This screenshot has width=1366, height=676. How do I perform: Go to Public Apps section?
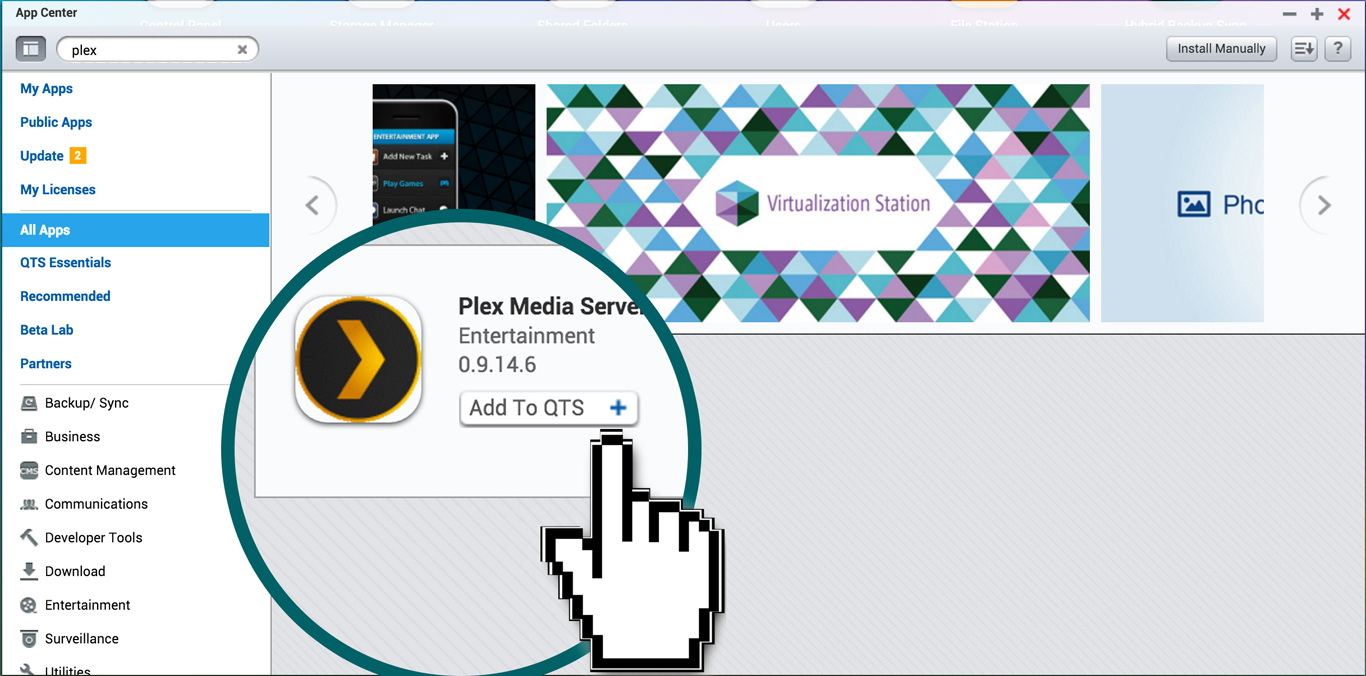[56, 122]
